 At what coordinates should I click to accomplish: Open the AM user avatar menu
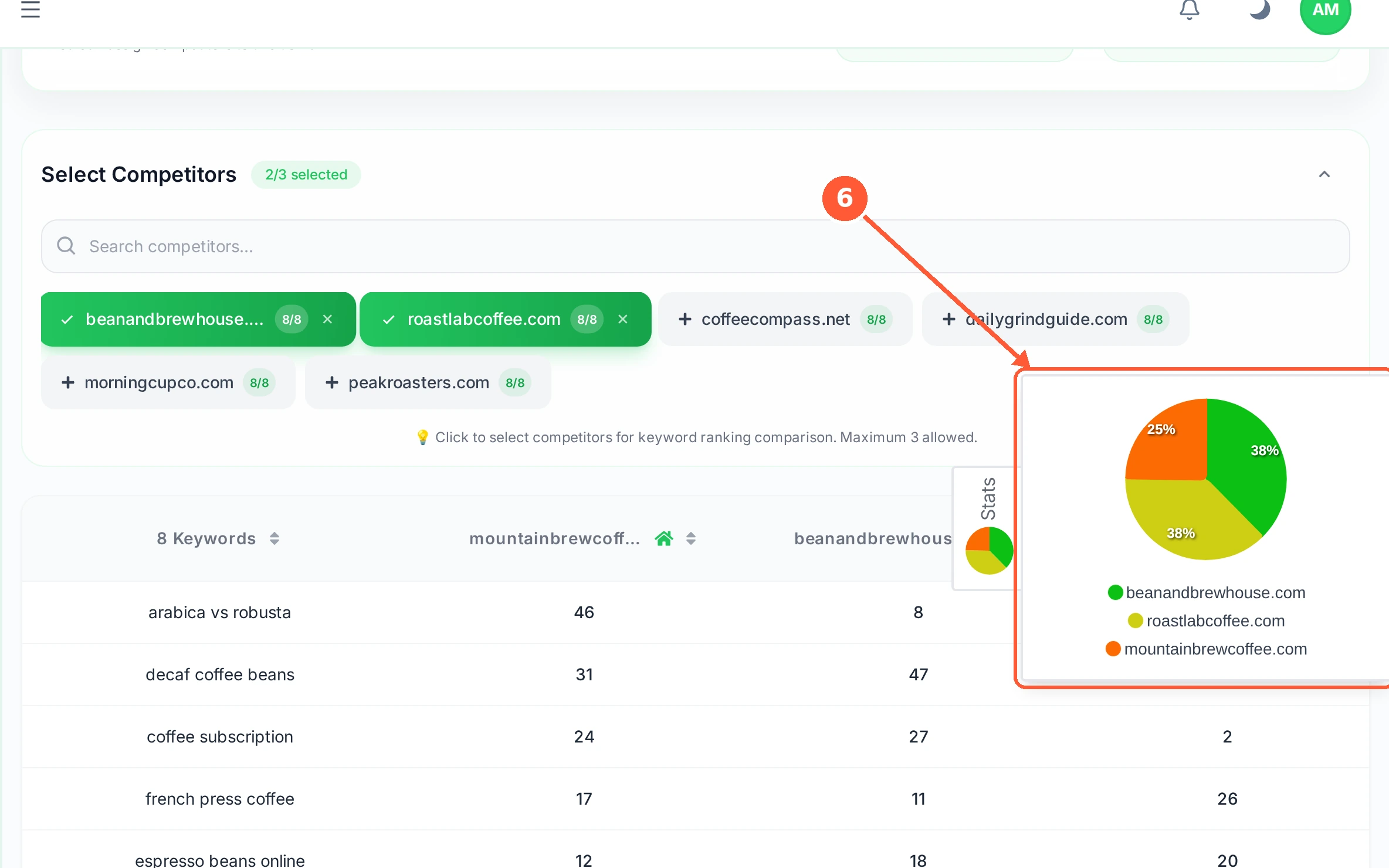1325,11
